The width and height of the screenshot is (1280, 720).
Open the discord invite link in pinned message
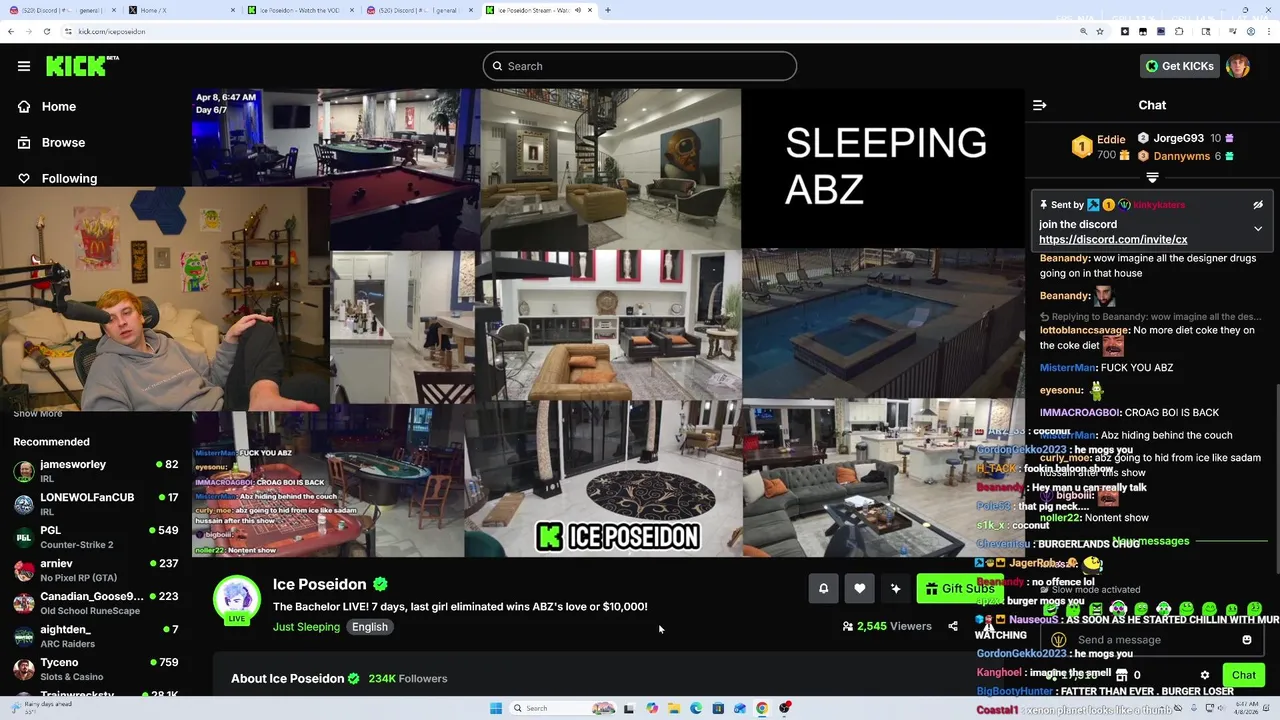pos(1113,240)
